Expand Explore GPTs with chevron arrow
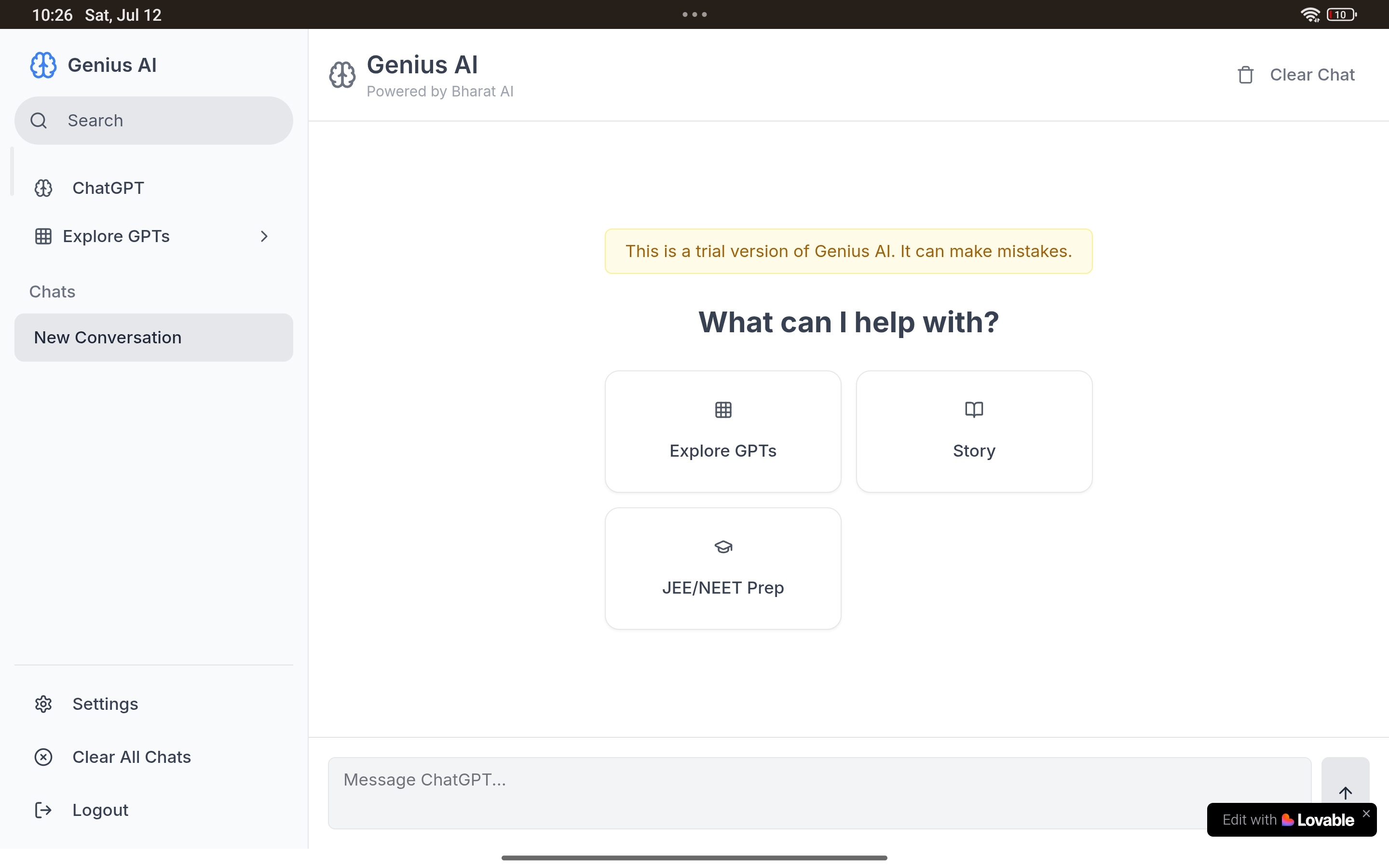Image resolution: width=1389 pixels, height=868 pixels. click(x=264, y=236)
